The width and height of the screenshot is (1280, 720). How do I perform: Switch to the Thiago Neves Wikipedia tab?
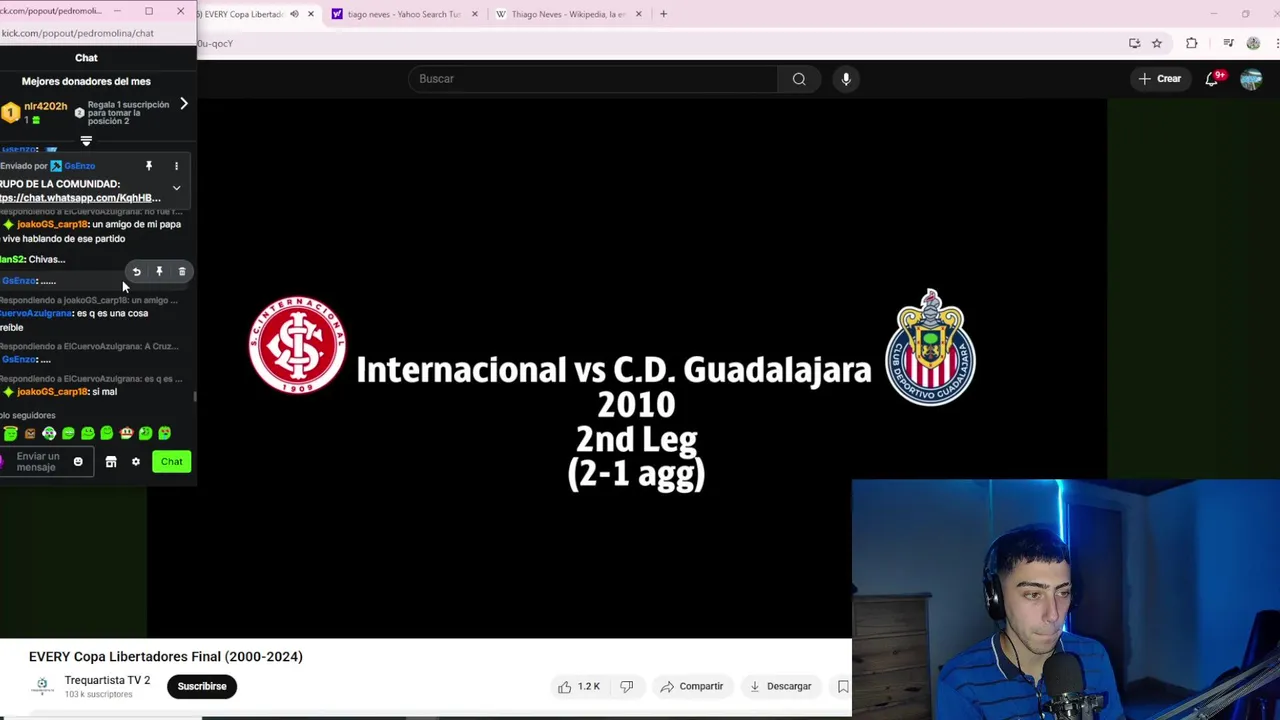click(568, 14)
